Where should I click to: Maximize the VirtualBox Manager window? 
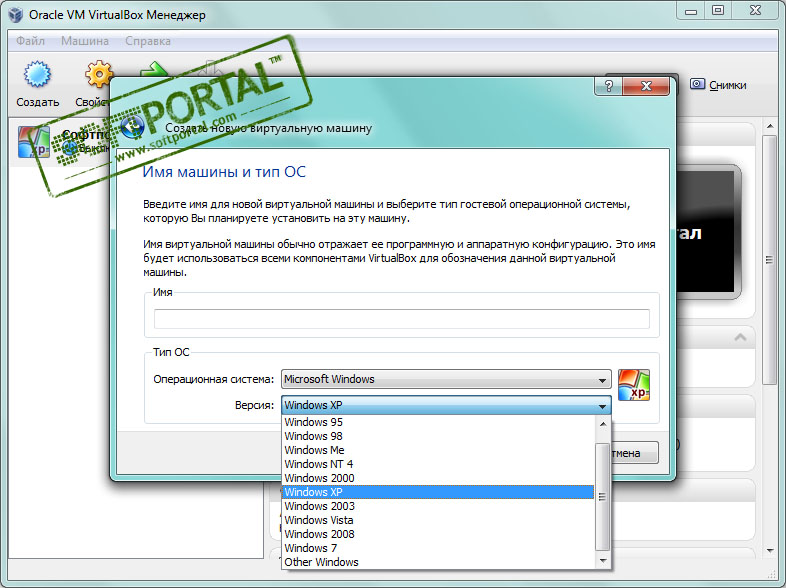718,10
